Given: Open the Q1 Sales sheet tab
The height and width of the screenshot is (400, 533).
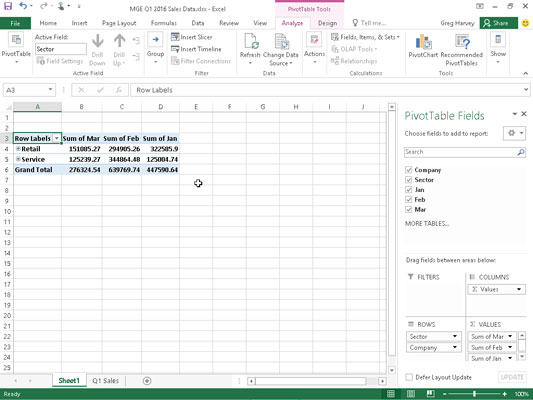Looking at the screenshot, I should click(105, 381).
